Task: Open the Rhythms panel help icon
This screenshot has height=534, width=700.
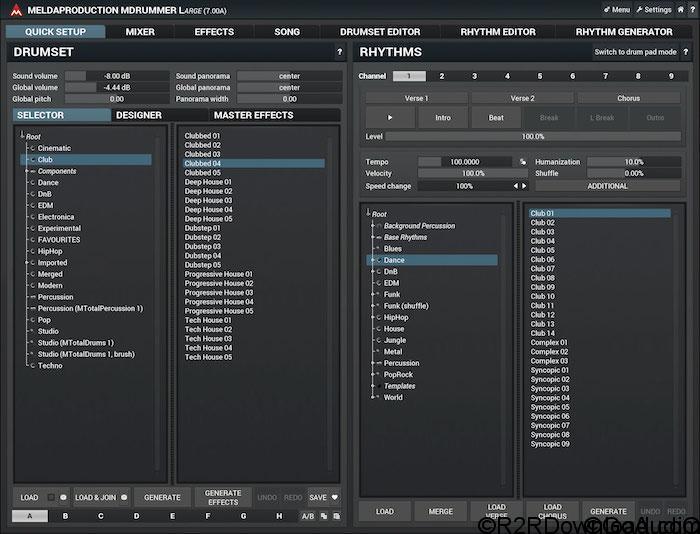Action: [x=688, y=52]
